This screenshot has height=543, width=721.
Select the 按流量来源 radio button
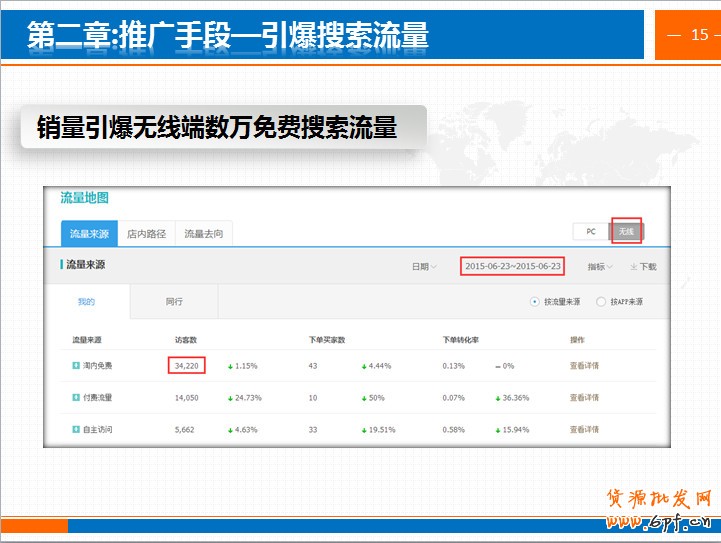[536, 302]
